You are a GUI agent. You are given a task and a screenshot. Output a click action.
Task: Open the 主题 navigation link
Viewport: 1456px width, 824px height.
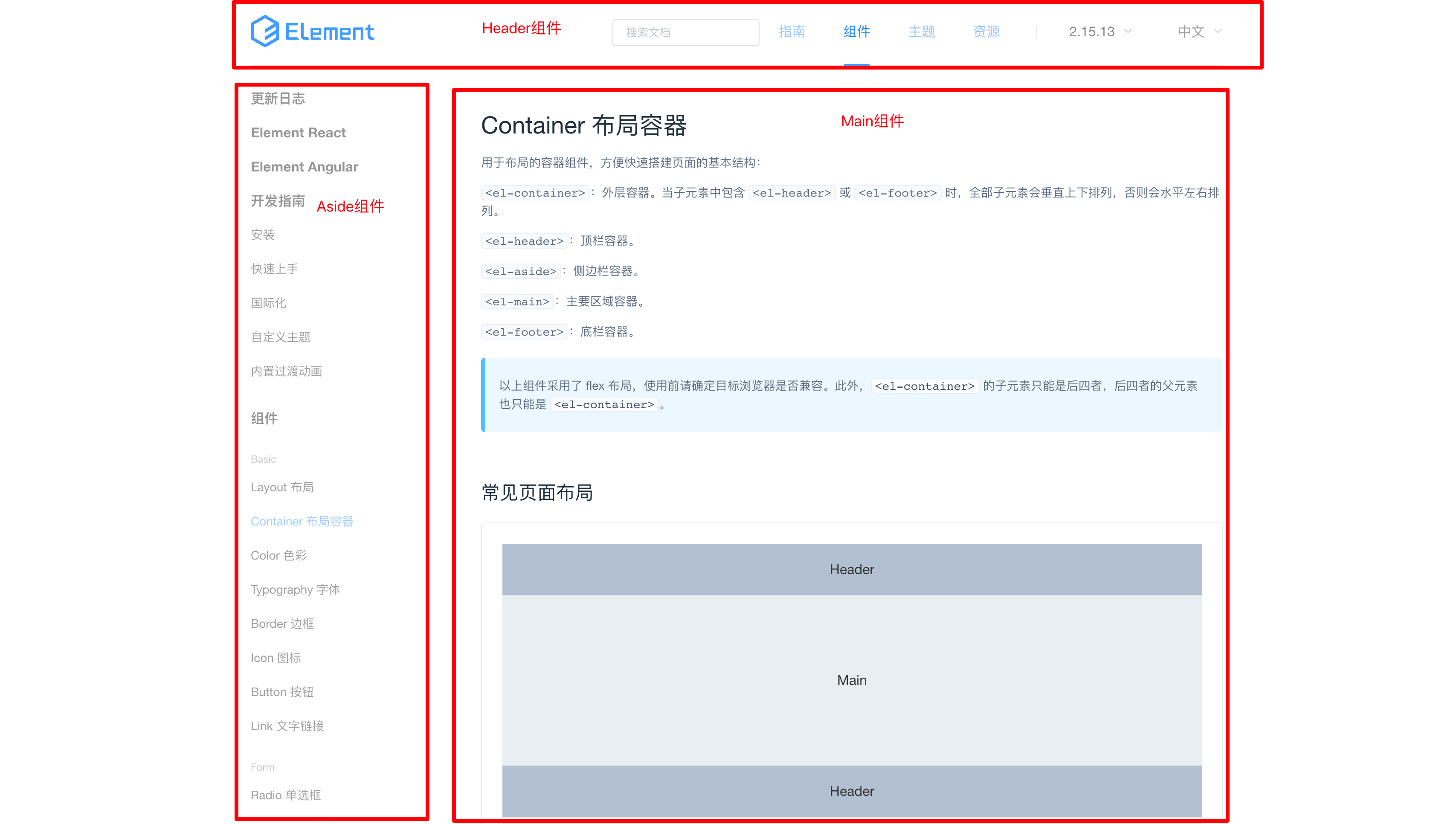(x=921, y=32)
